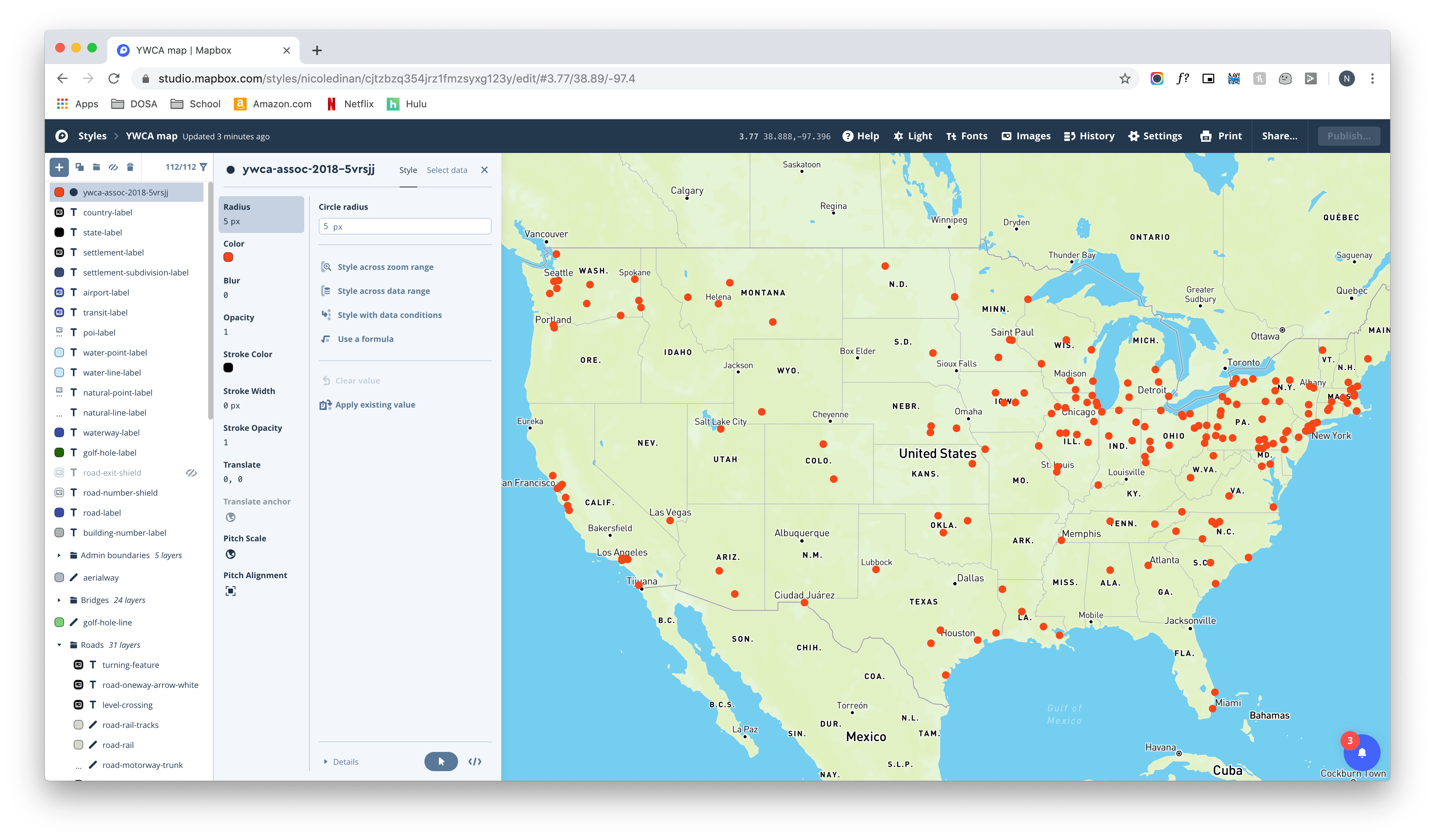The height and width of the screenshot is (840, 1435).
Task: Click Style across data range option
Action: coord(383,291)
